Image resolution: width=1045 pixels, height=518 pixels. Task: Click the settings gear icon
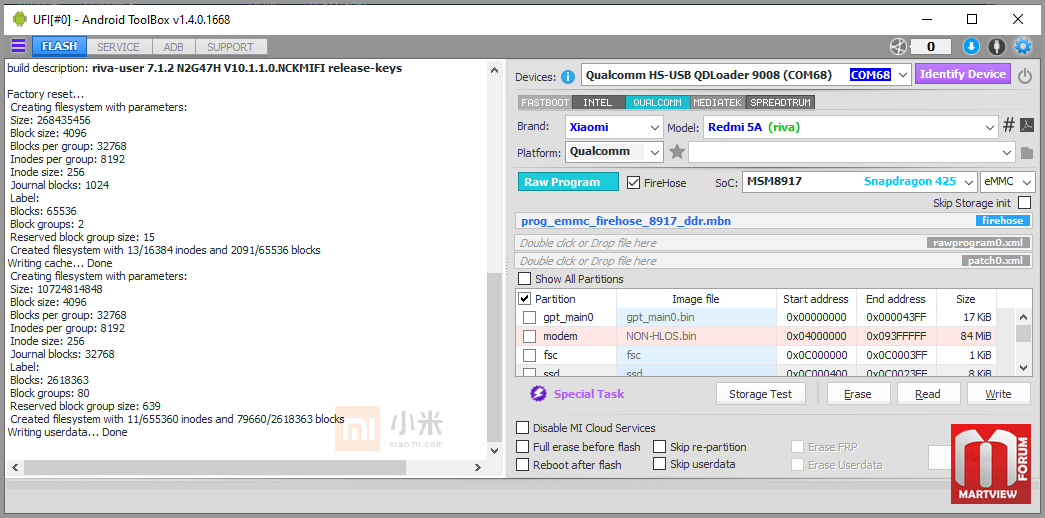point(1022,47)
